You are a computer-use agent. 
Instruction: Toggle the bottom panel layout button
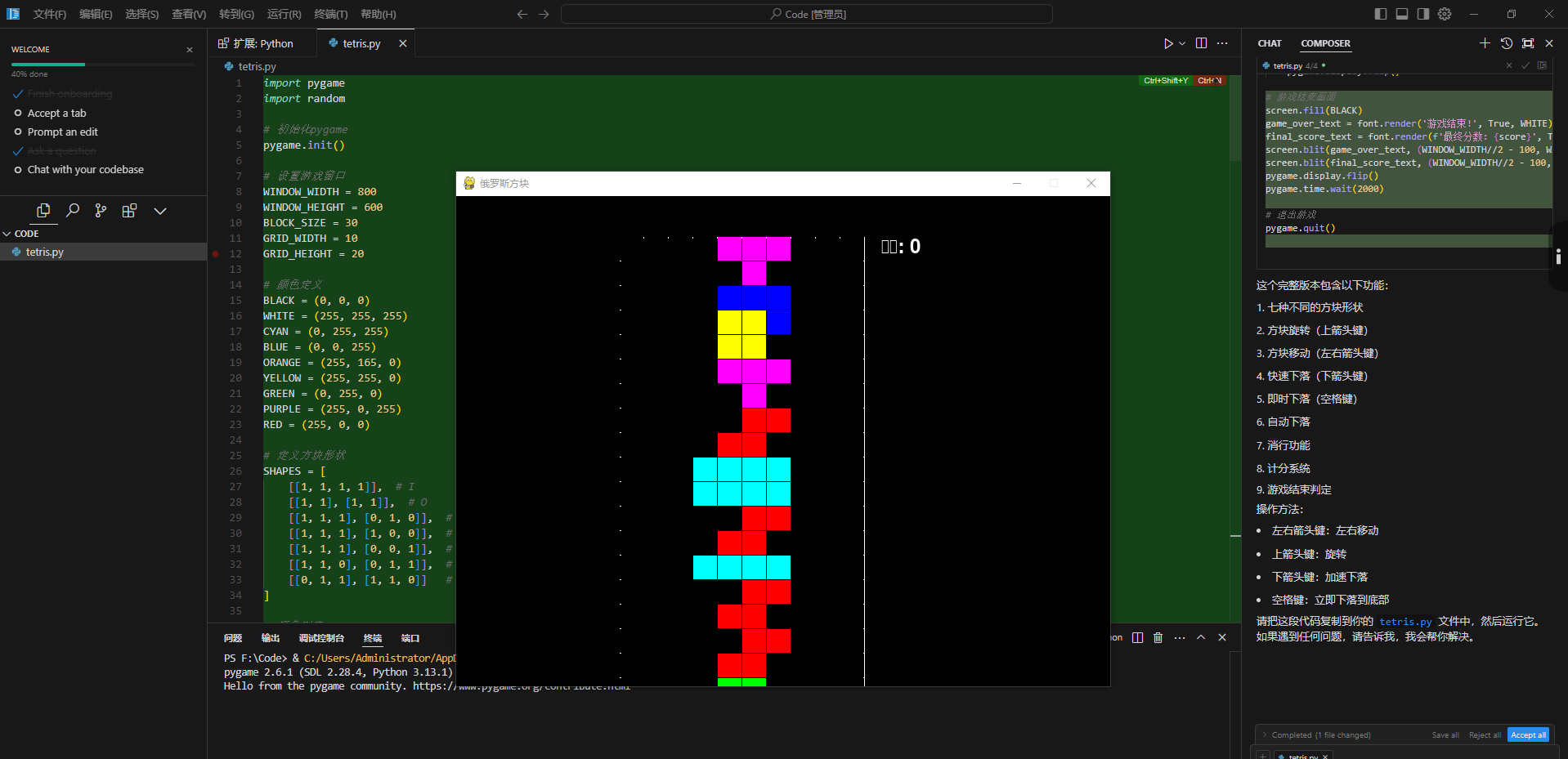1402,14
